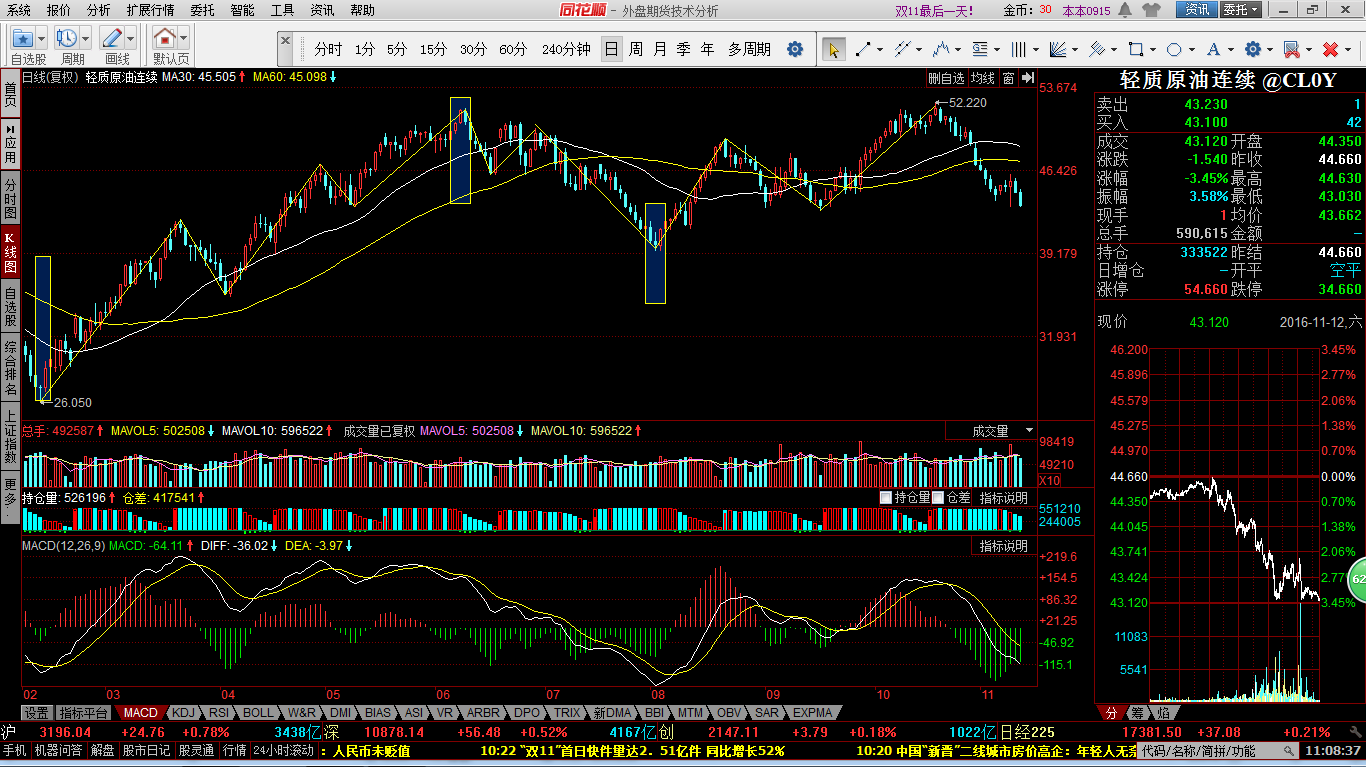Screen dimensions: 1366x767
Task: Click the 均线 button above chart
Action: pos(983,78)
